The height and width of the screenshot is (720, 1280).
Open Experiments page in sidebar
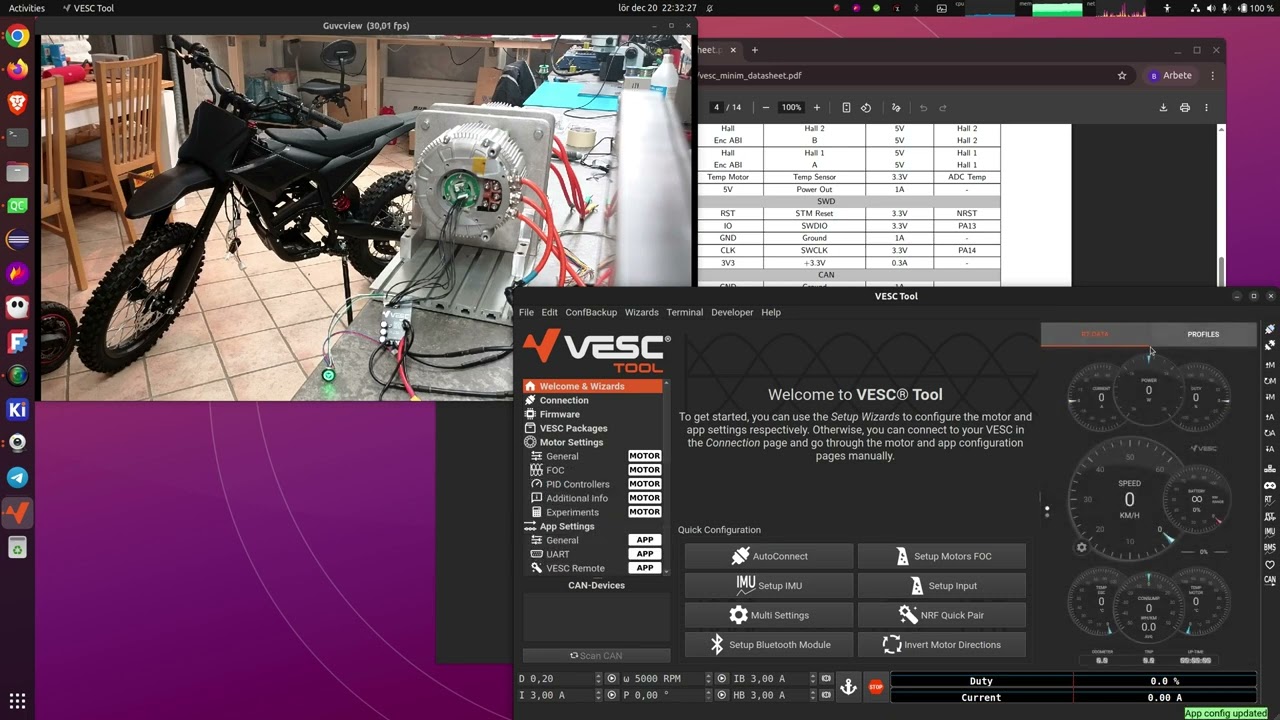(x=592, y=512)
